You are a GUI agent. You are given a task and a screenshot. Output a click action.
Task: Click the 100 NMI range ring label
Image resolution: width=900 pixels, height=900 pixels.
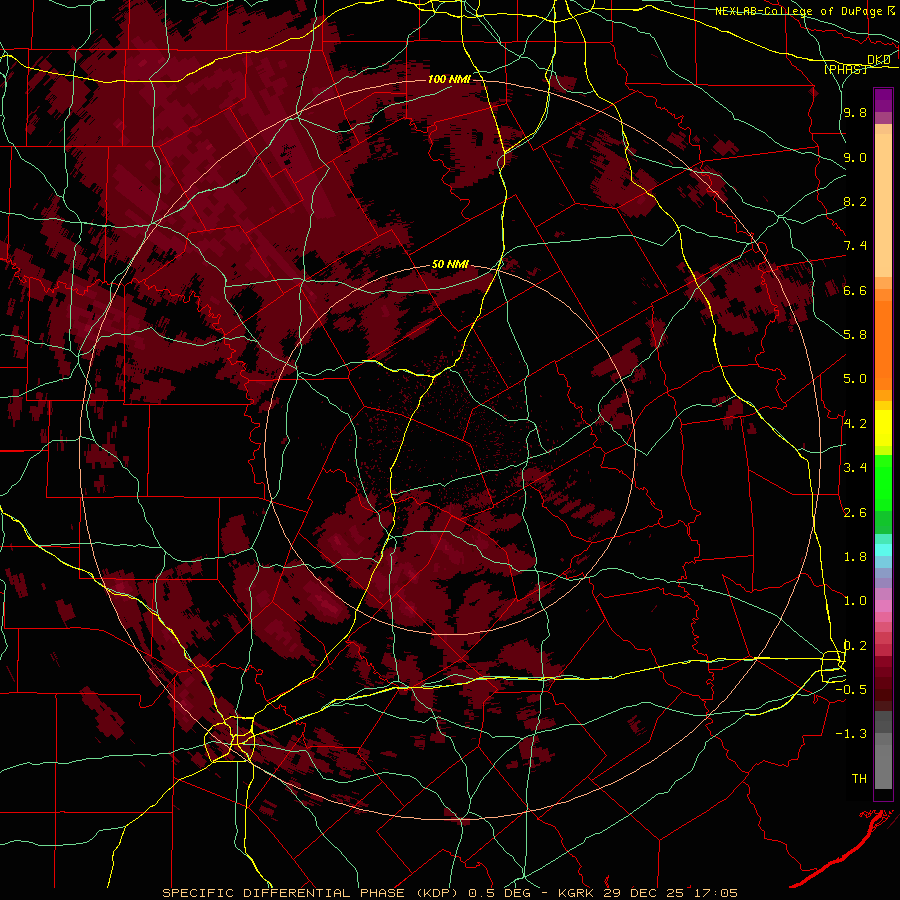449,79
